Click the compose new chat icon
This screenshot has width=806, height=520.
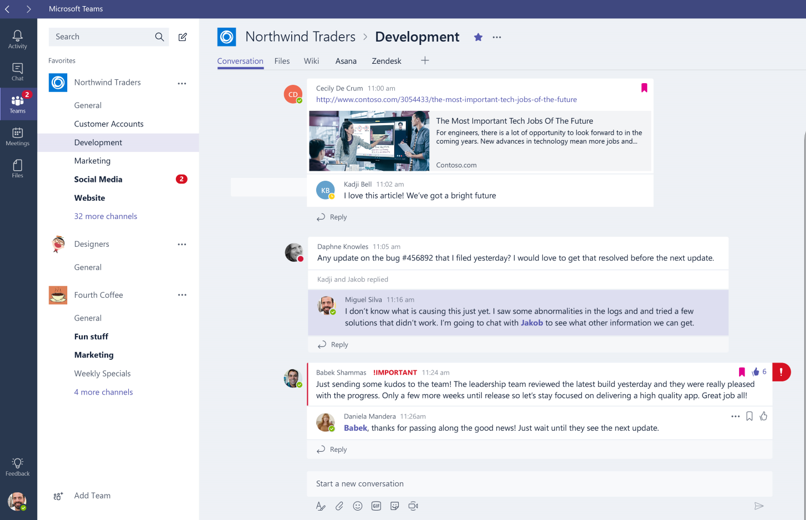coord(183,37)
